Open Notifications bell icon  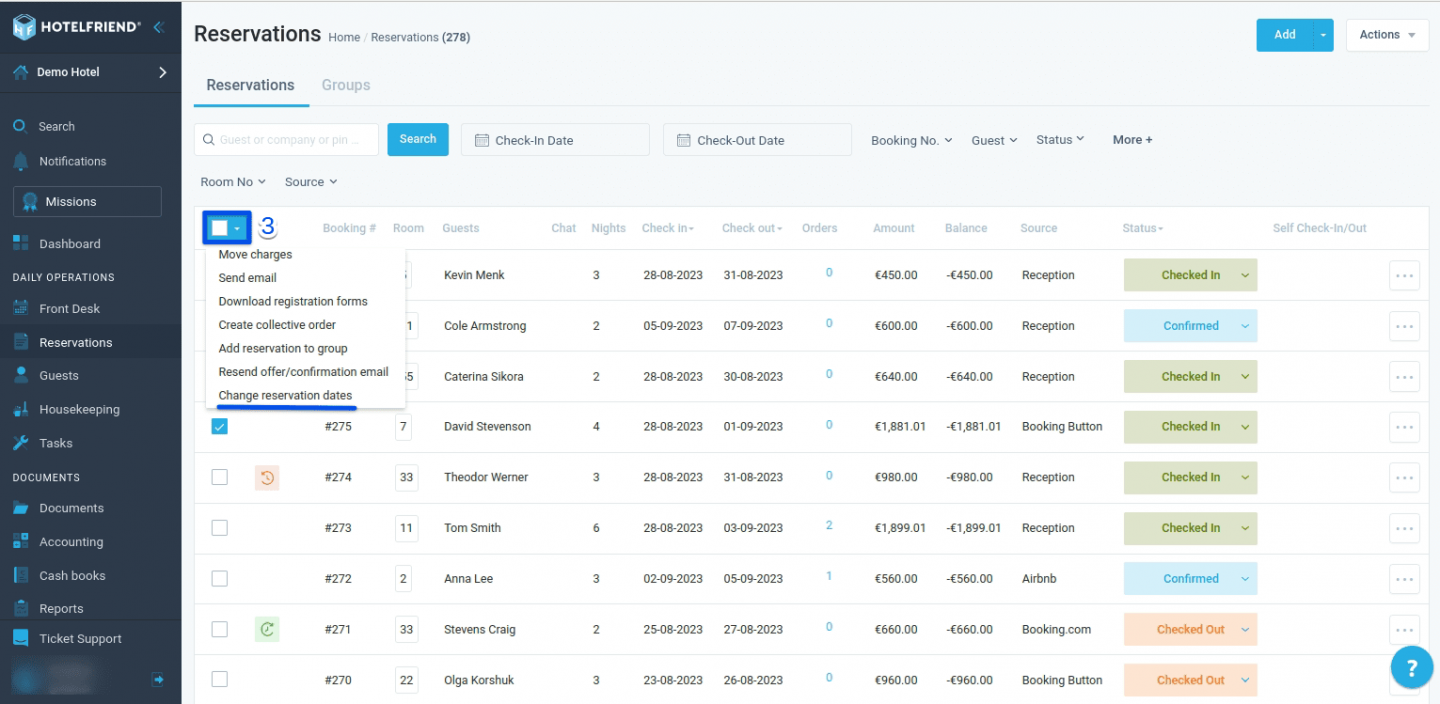[x=20, y=161]
